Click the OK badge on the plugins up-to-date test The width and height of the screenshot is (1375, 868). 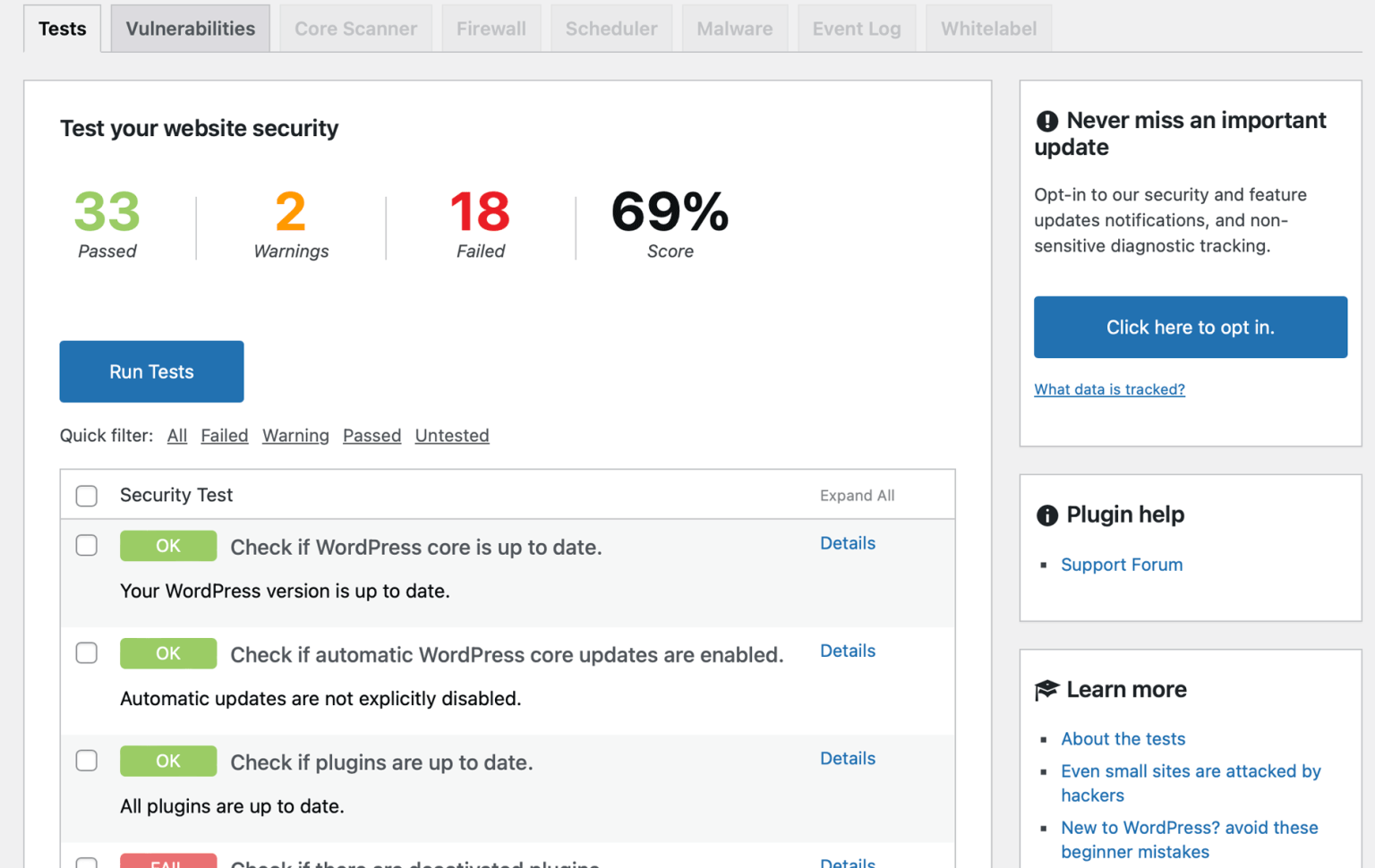[168, 761]
